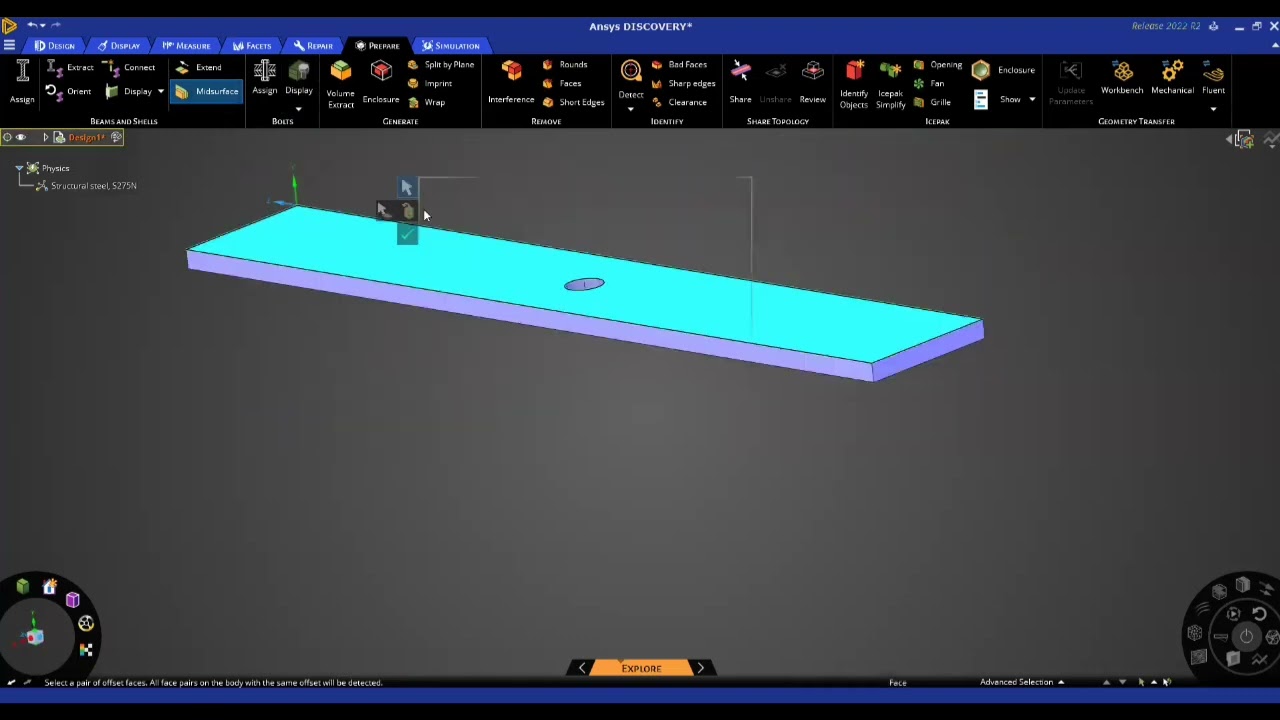Image resolution: width=1280 pixels, height=720 pixels.
Task: Click the undo arrow in title bar
Action: click(x=32, y=24)
